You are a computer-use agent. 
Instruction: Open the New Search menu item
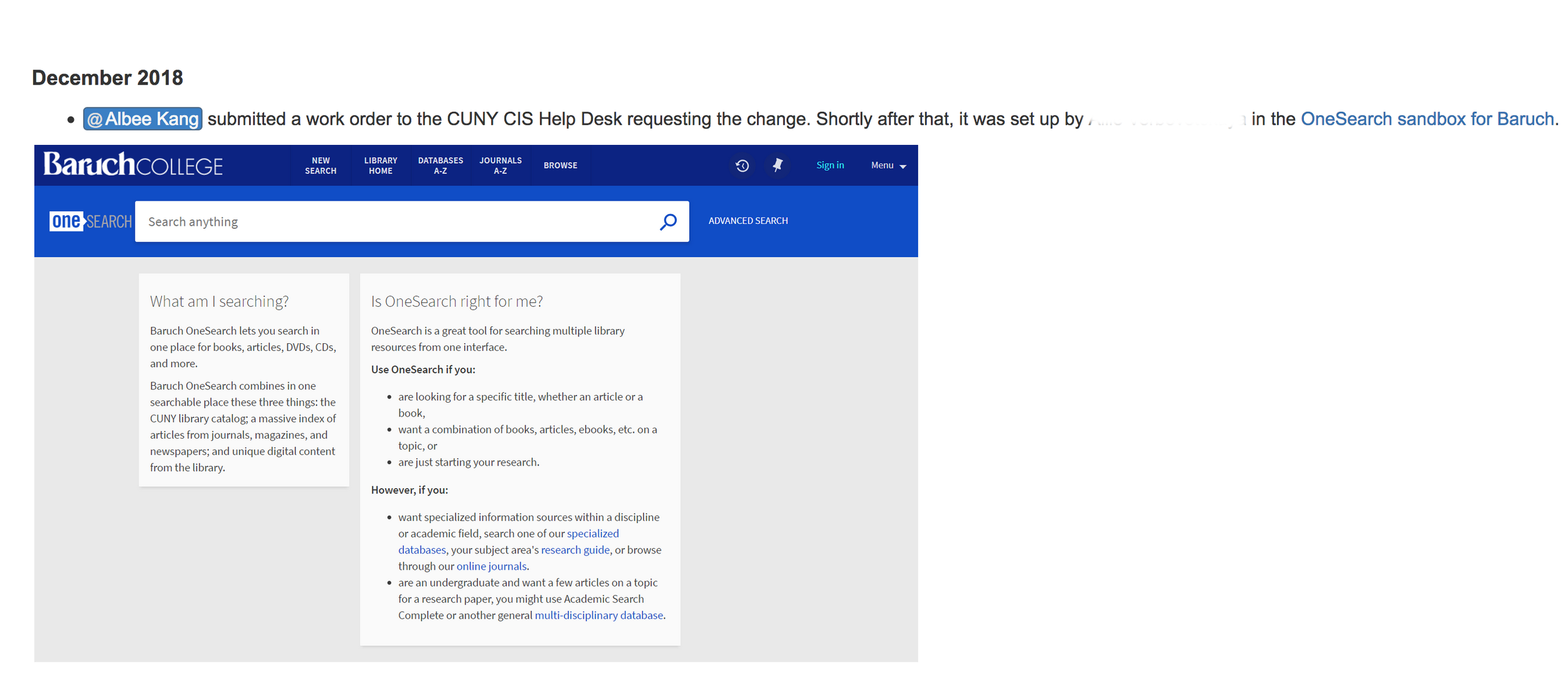point(320,166)
